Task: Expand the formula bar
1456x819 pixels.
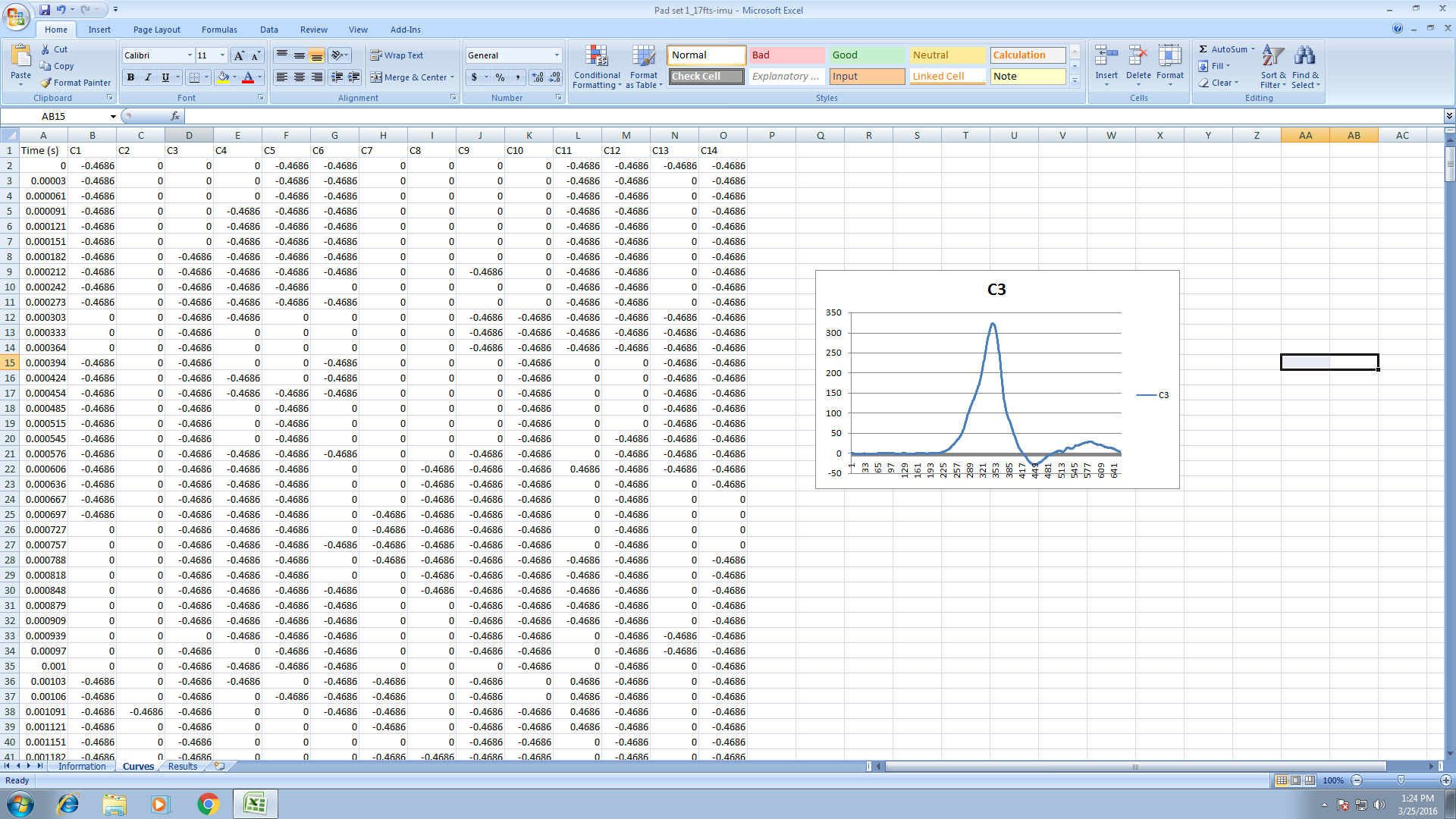Action: [x=1449, y=116]
